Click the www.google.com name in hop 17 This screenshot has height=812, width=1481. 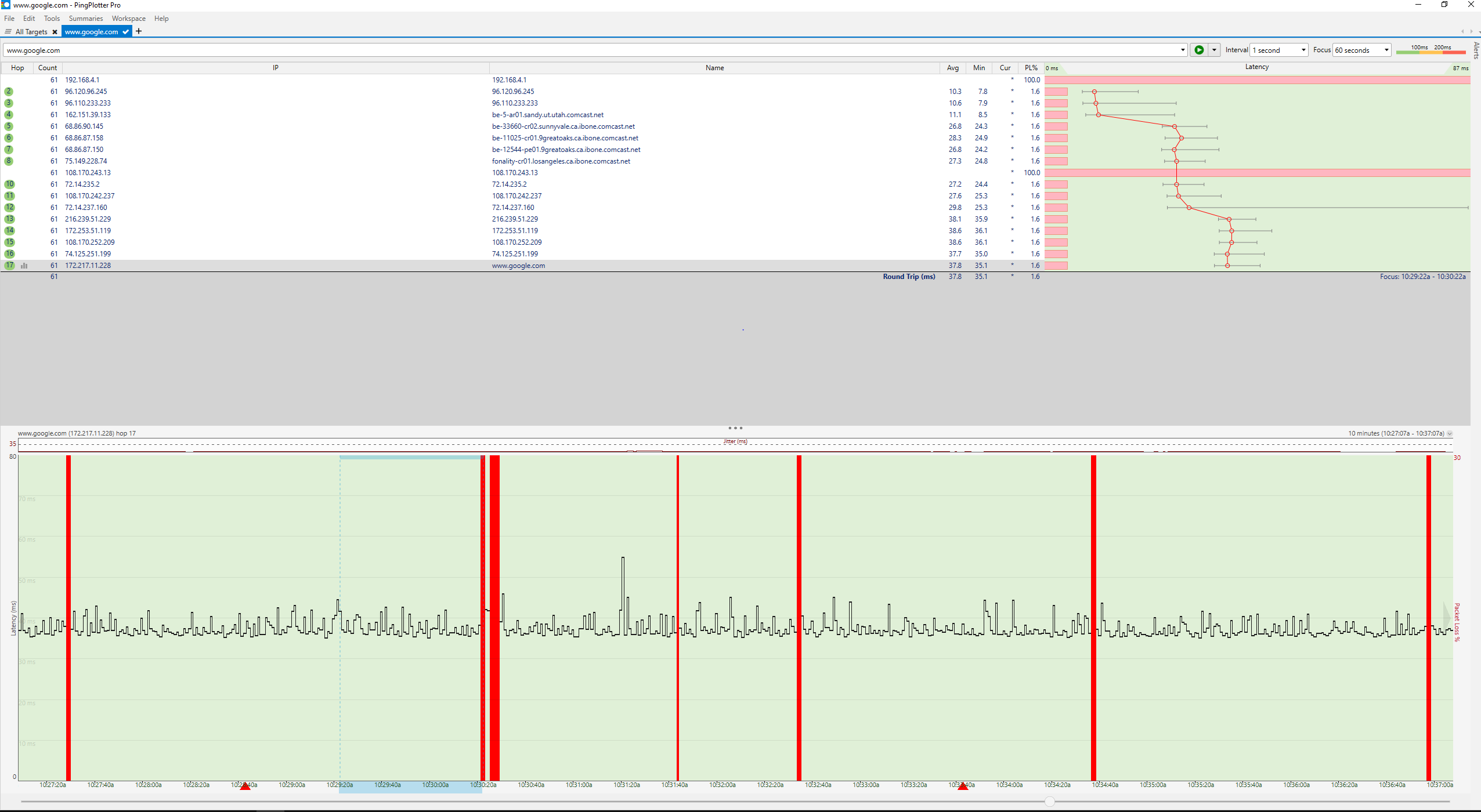point(518,266)
